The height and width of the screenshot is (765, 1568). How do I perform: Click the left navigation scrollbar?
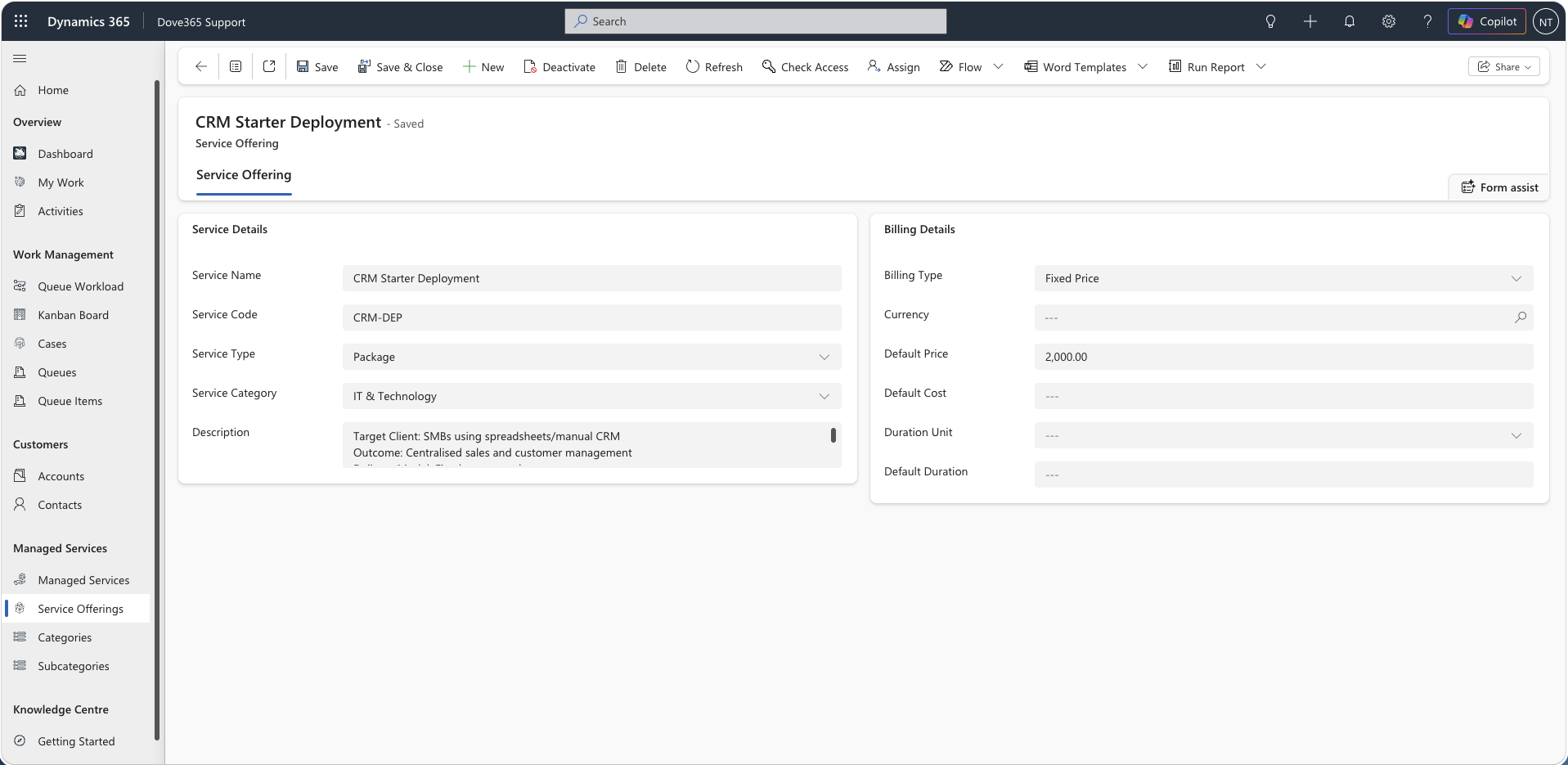tap(156, 409)
